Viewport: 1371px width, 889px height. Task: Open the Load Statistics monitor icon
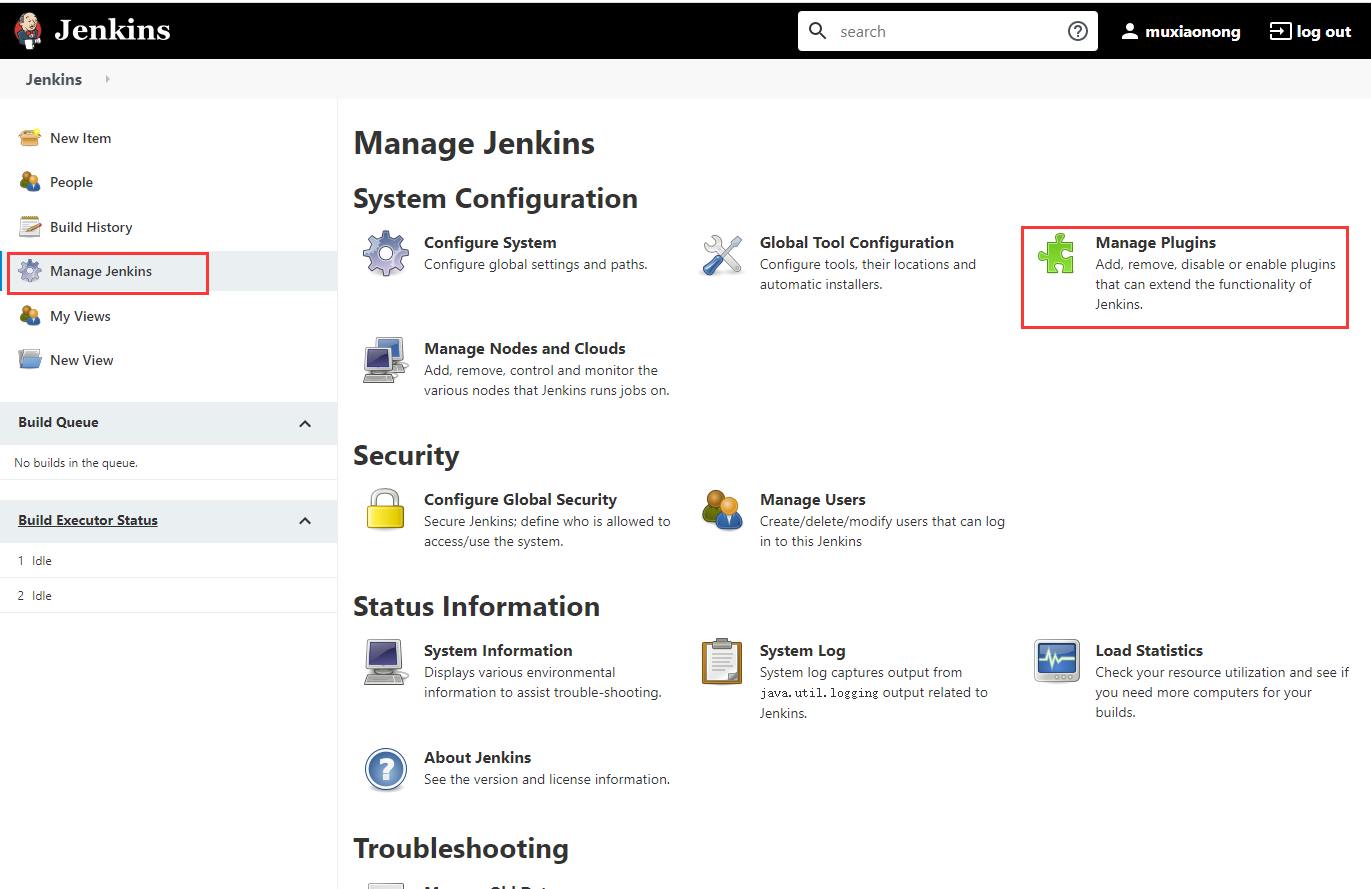[1057, 661]
